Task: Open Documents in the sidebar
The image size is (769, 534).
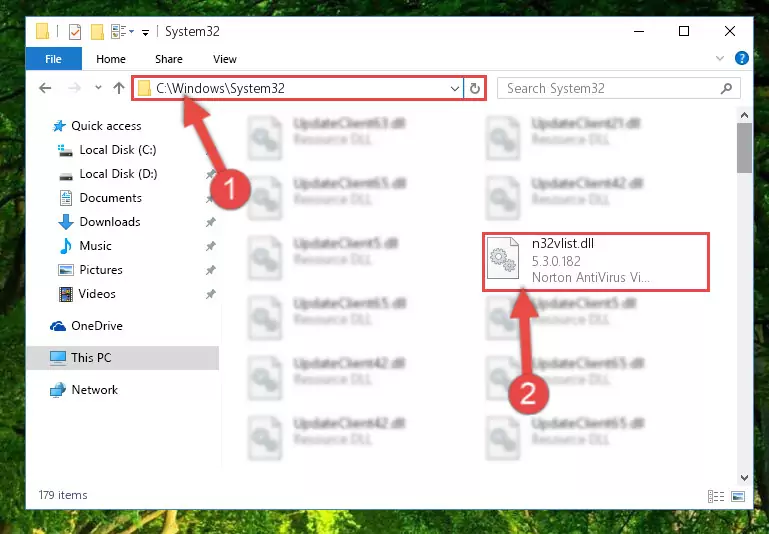Action: click(110, 198)
